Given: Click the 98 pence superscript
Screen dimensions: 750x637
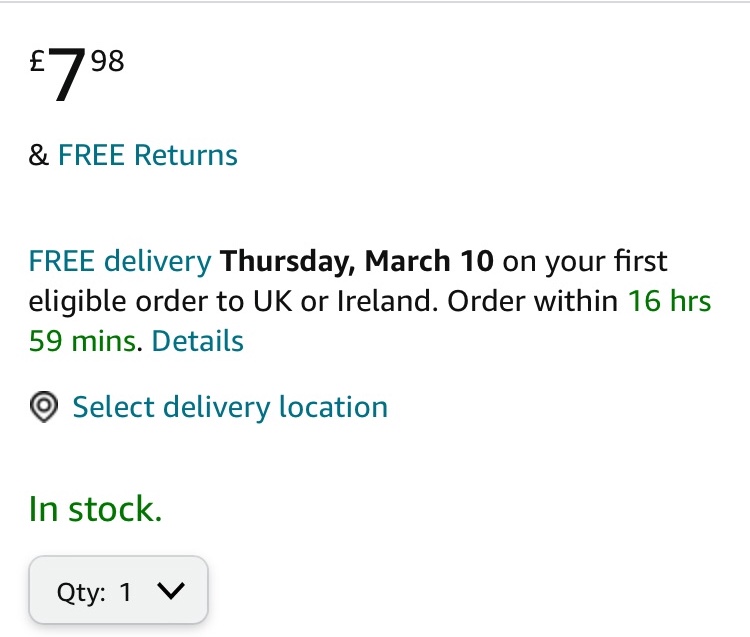Looking at the screenshot, I should coord(107,62).
